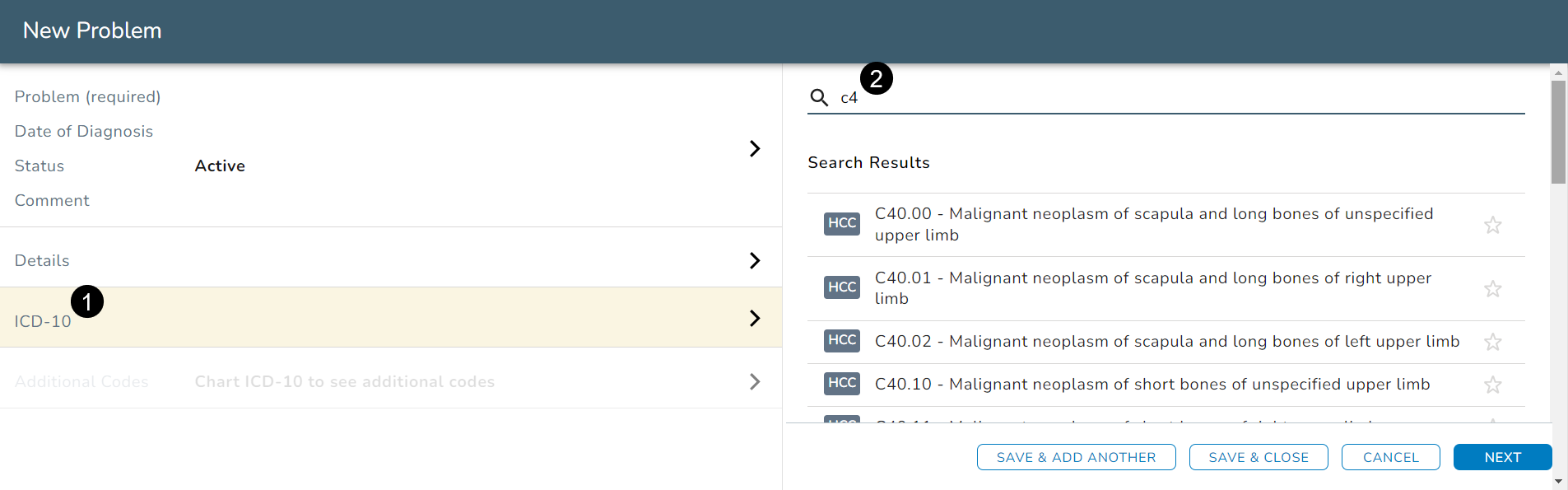Click HCC badge beside C40.02
The height and width of the screenshot is (490, 1568).
tap(841, 340)
